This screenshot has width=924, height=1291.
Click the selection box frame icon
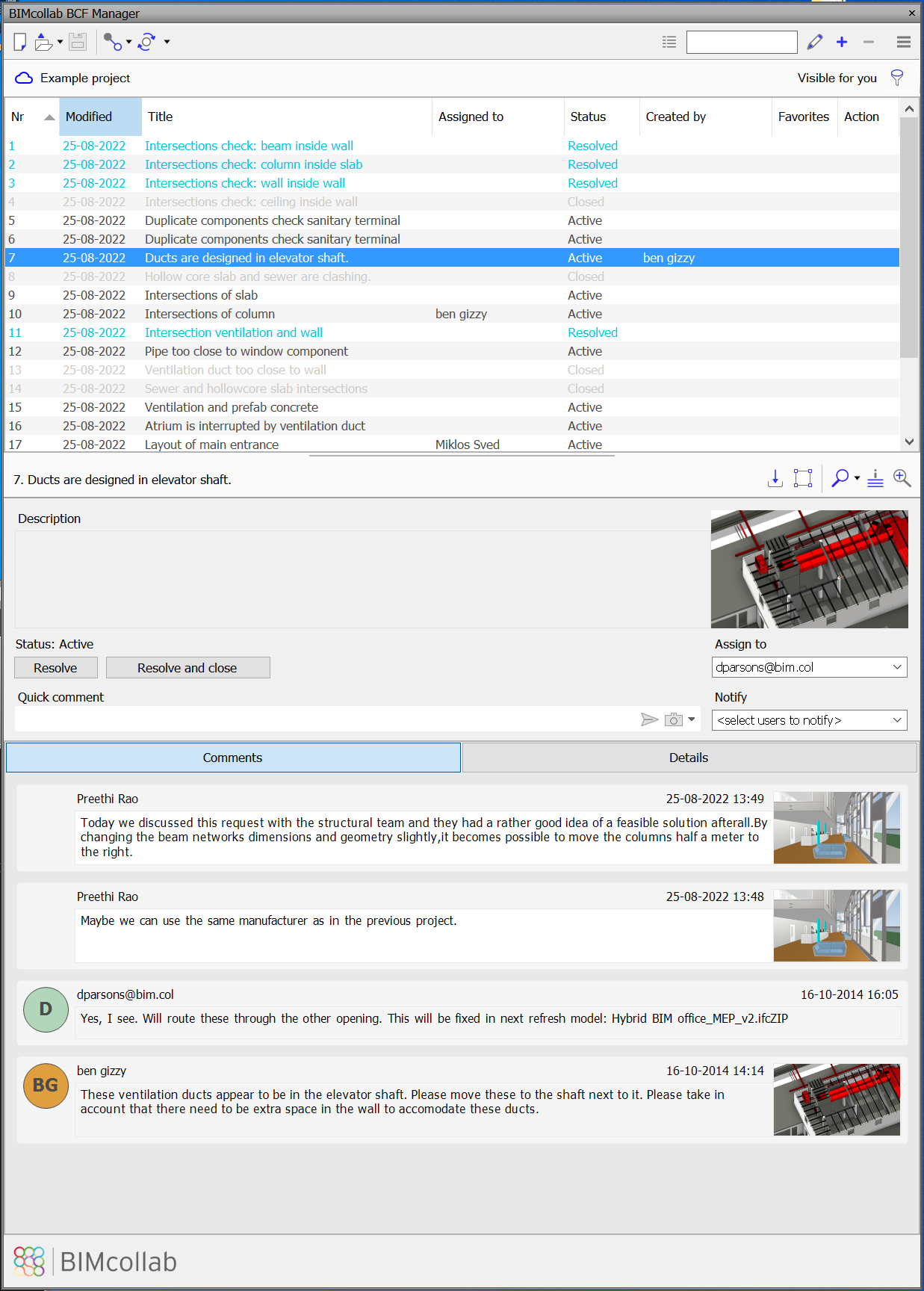pyautogui.click(x=803, y=478)
